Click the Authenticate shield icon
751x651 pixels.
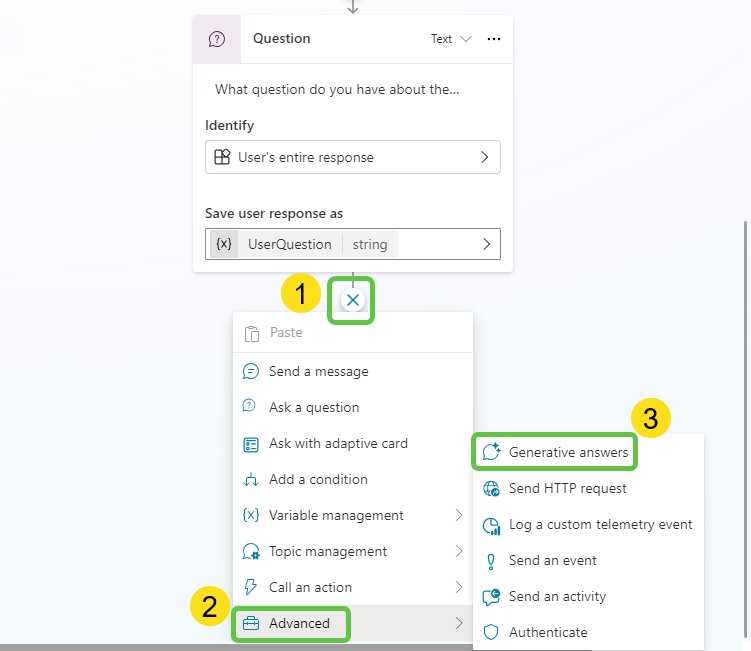(x=491, y=632)
